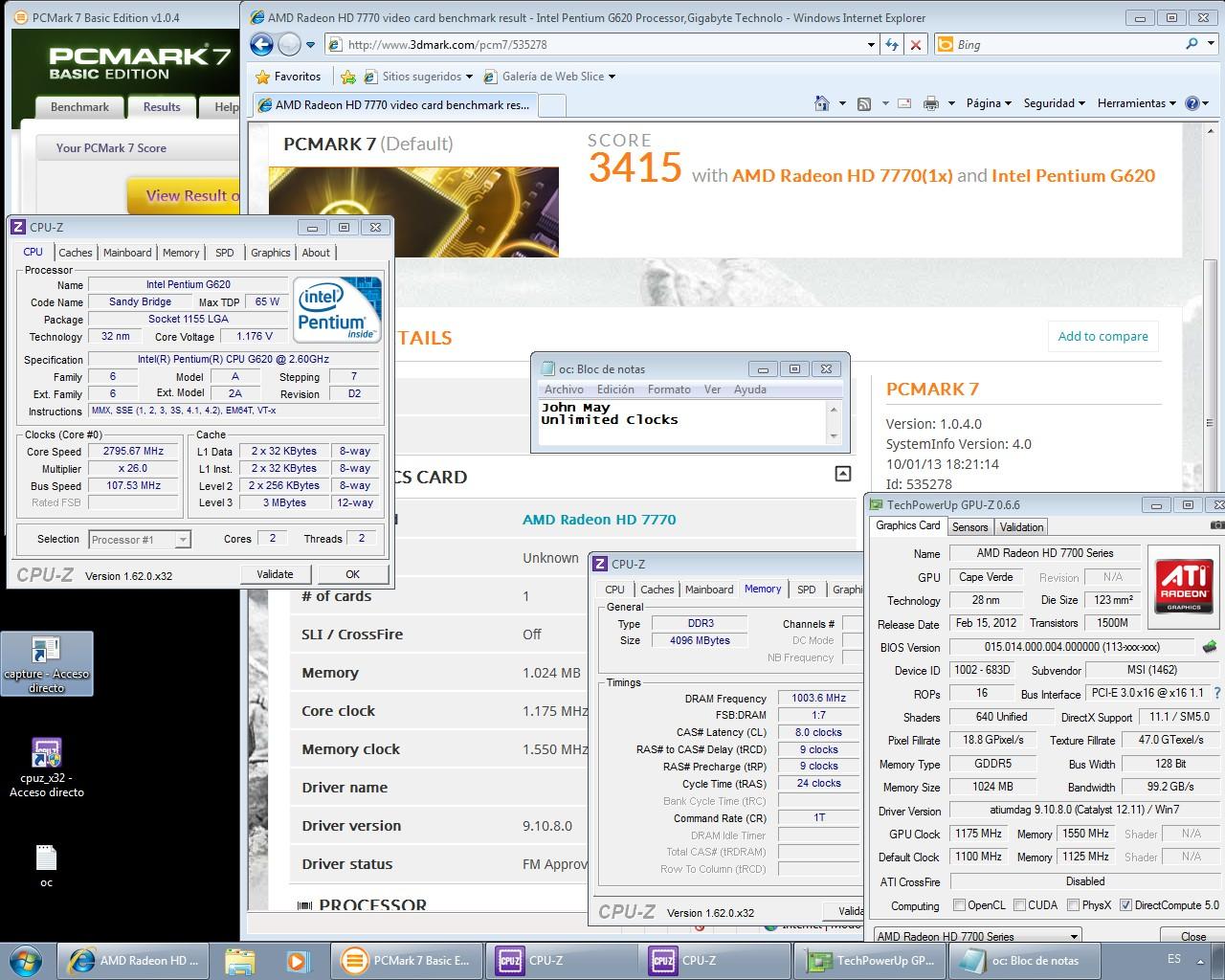
Task: Open capture shortcut on desktop
Action: (x=46, y=663)
